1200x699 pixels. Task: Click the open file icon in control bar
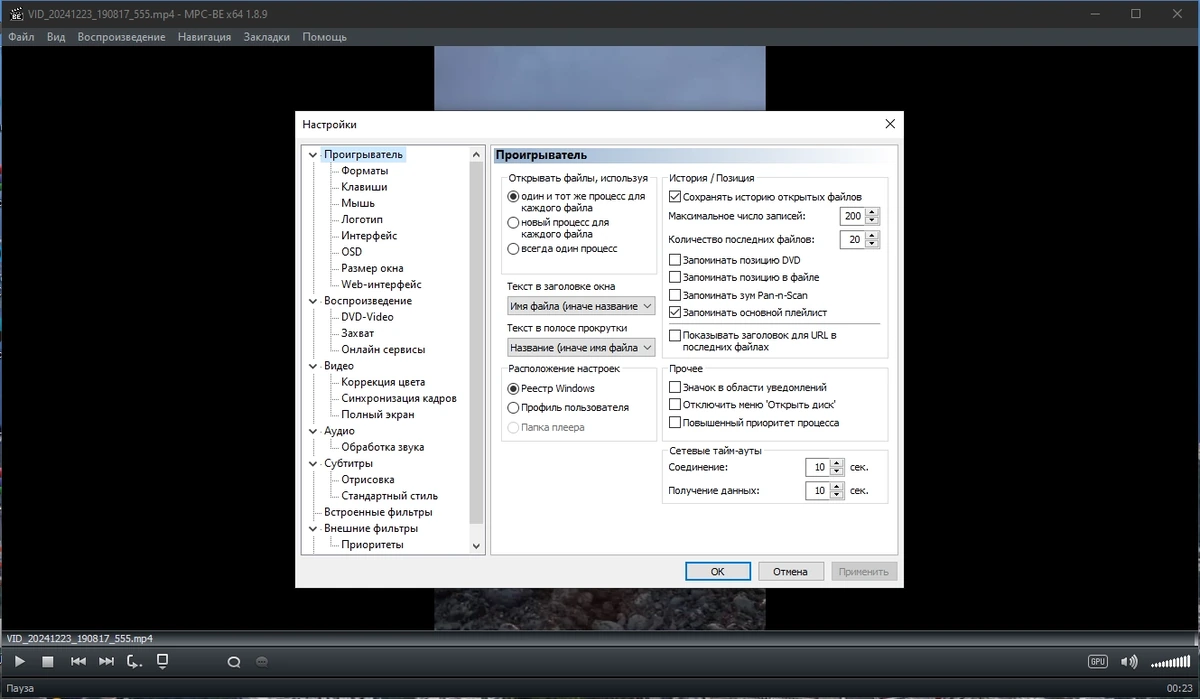point(163,661)
